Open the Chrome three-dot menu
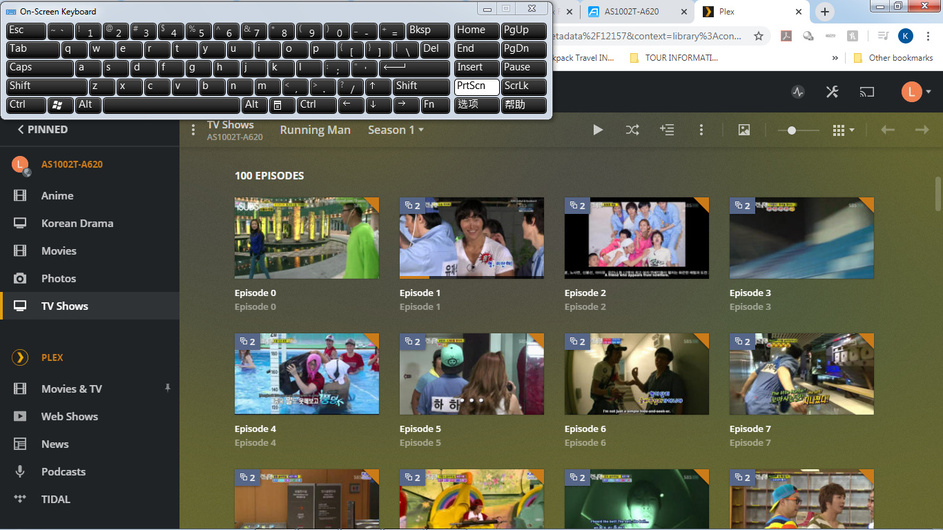943x530 pixels. click(x=928, y=36)
